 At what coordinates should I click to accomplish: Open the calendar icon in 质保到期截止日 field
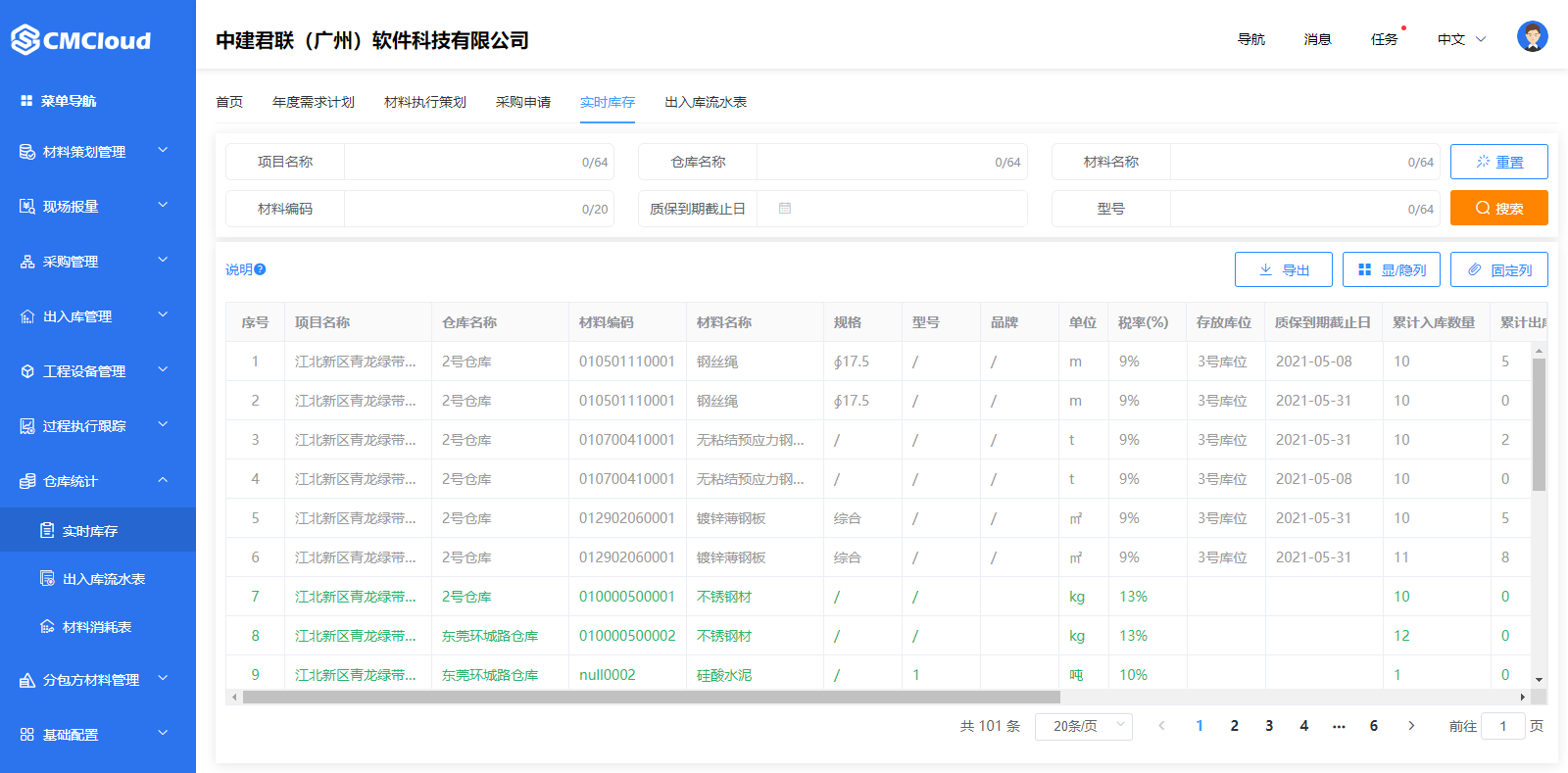(x=785, y=209)
